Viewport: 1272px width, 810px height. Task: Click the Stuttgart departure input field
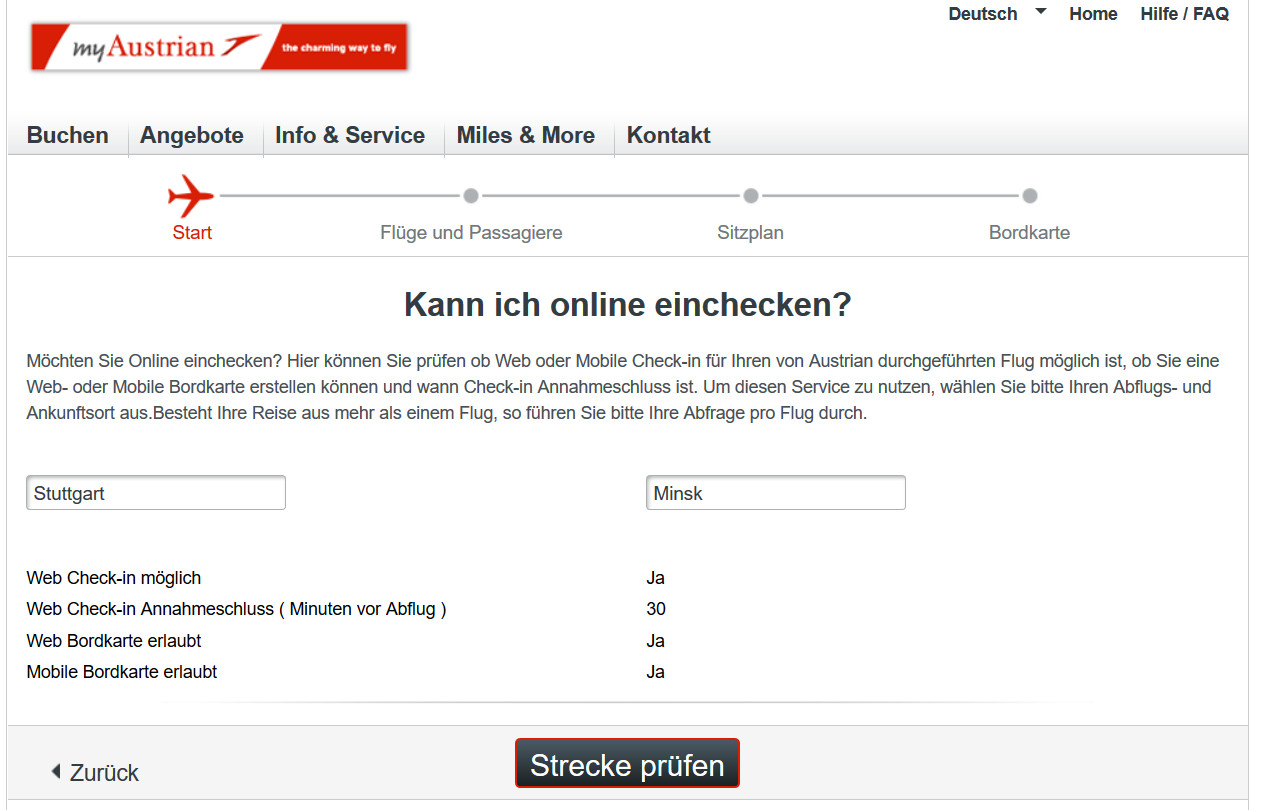(156, 493)
